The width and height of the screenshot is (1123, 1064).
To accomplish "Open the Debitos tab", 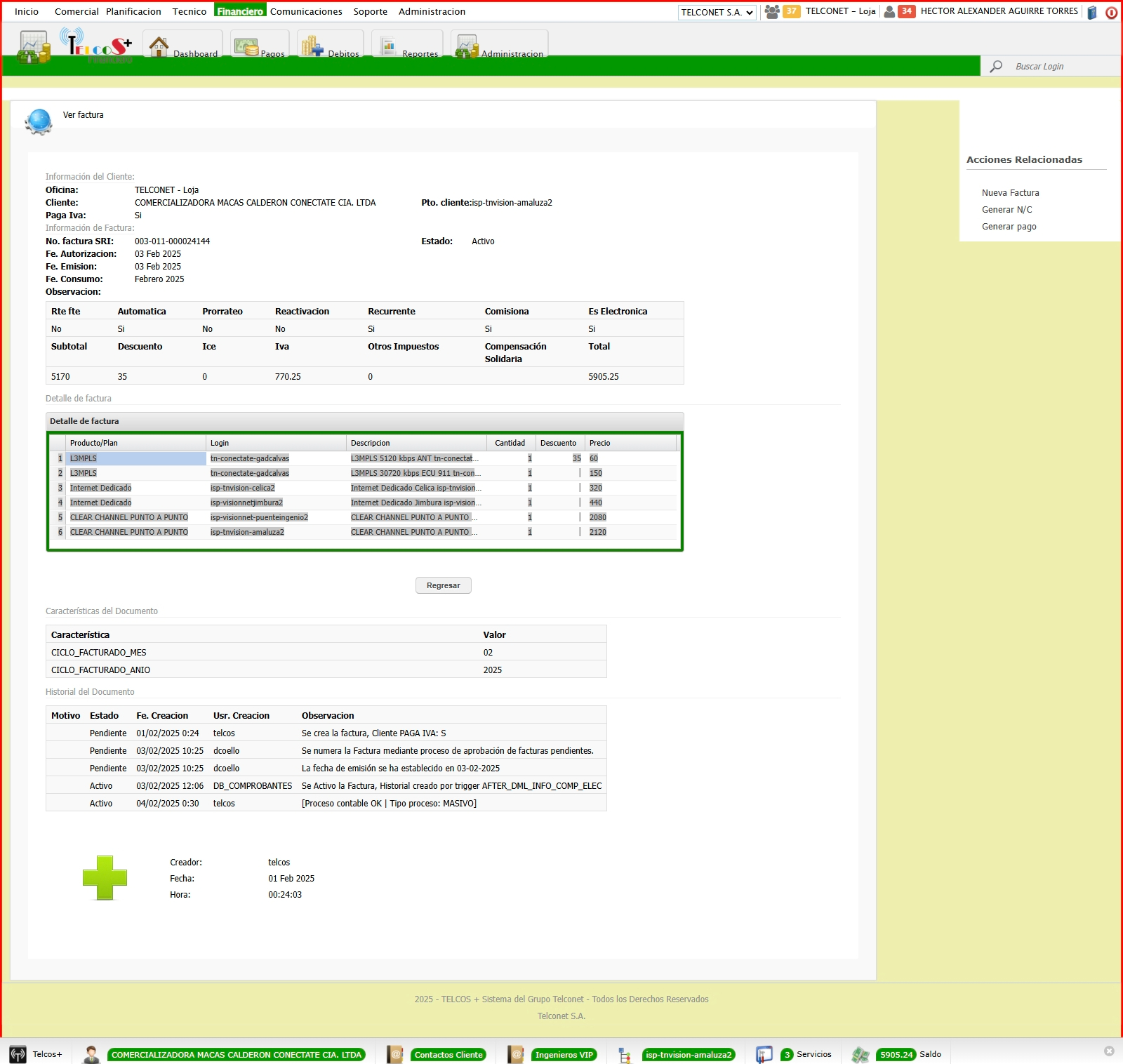I will 330,44.
